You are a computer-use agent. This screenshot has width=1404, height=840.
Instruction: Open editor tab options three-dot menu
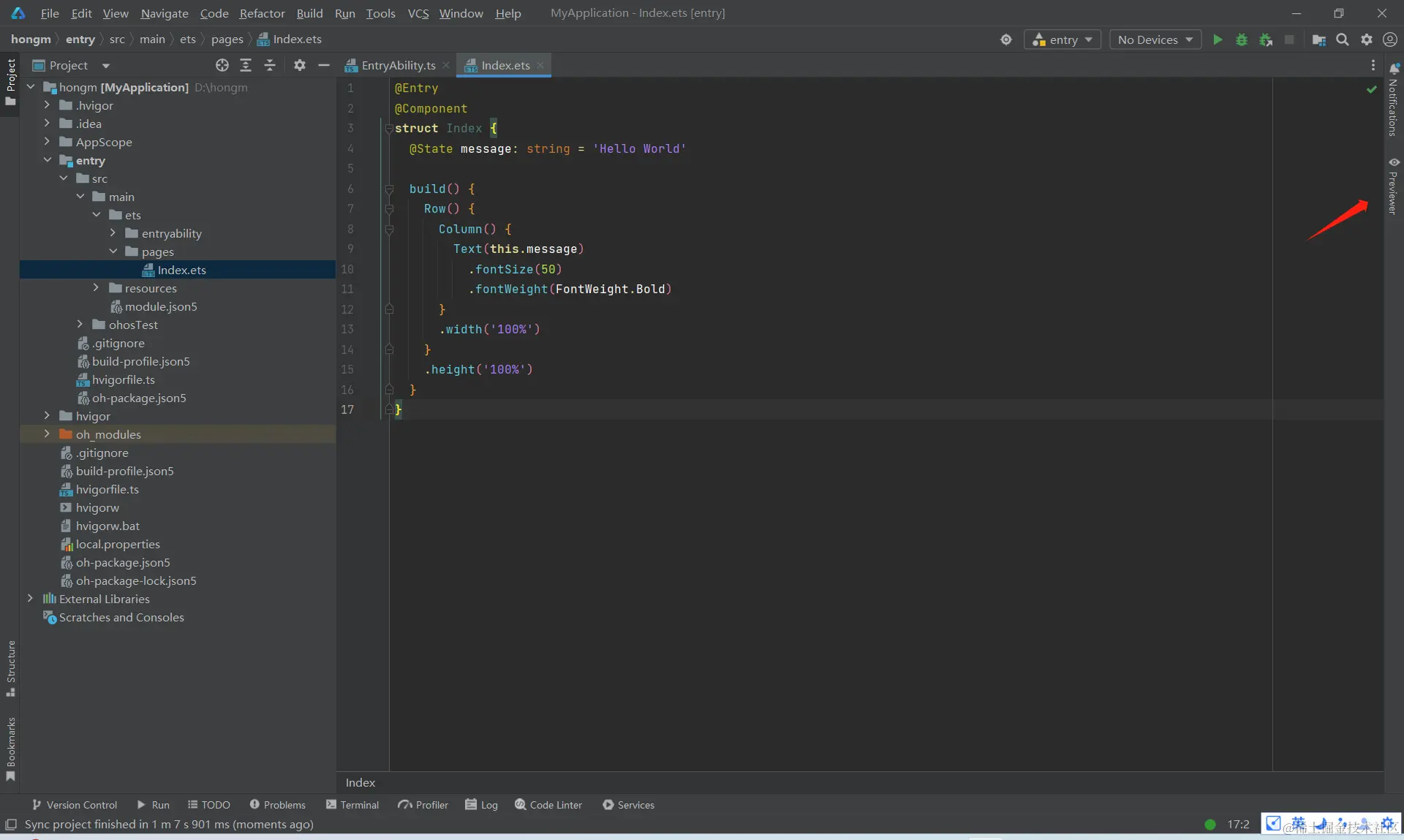pos(1373,65)
